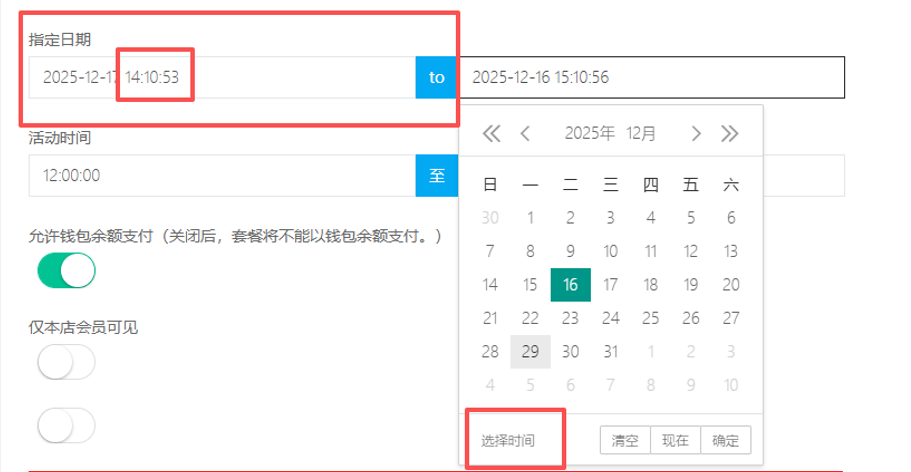911x472 pixels.
Task: Select the highlighted date 16
Action: (571, 285)
